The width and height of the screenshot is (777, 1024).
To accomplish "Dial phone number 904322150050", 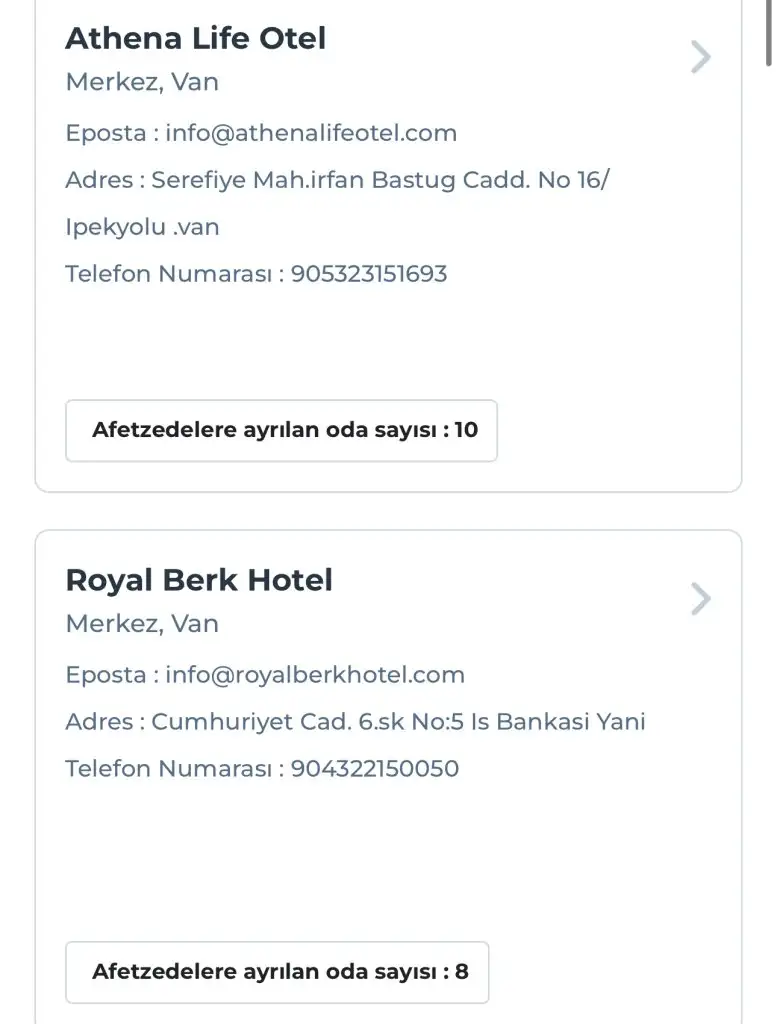I will click(x=375, y=769).
